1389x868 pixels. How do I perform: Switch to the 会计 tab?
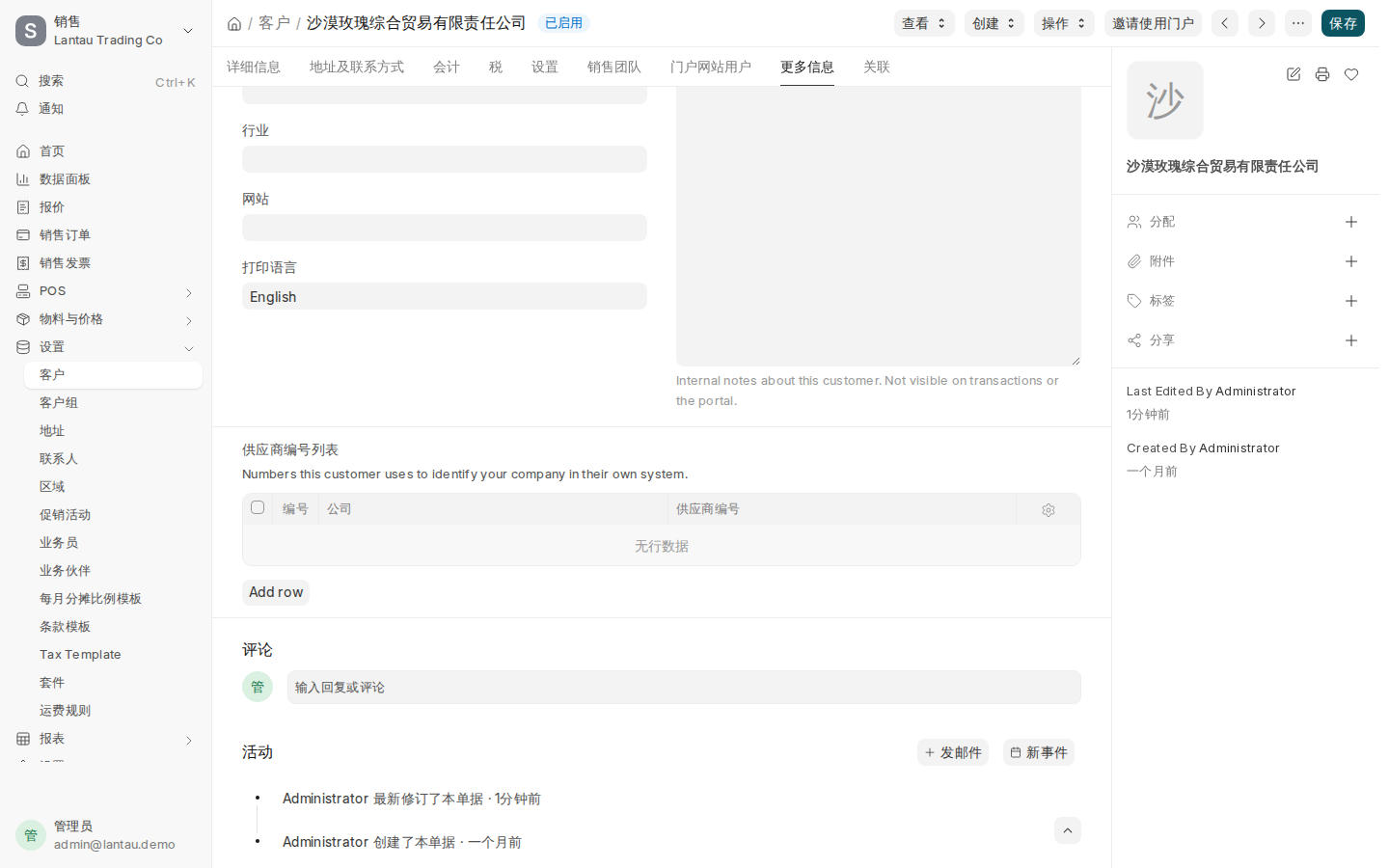[x=447, y=67]
